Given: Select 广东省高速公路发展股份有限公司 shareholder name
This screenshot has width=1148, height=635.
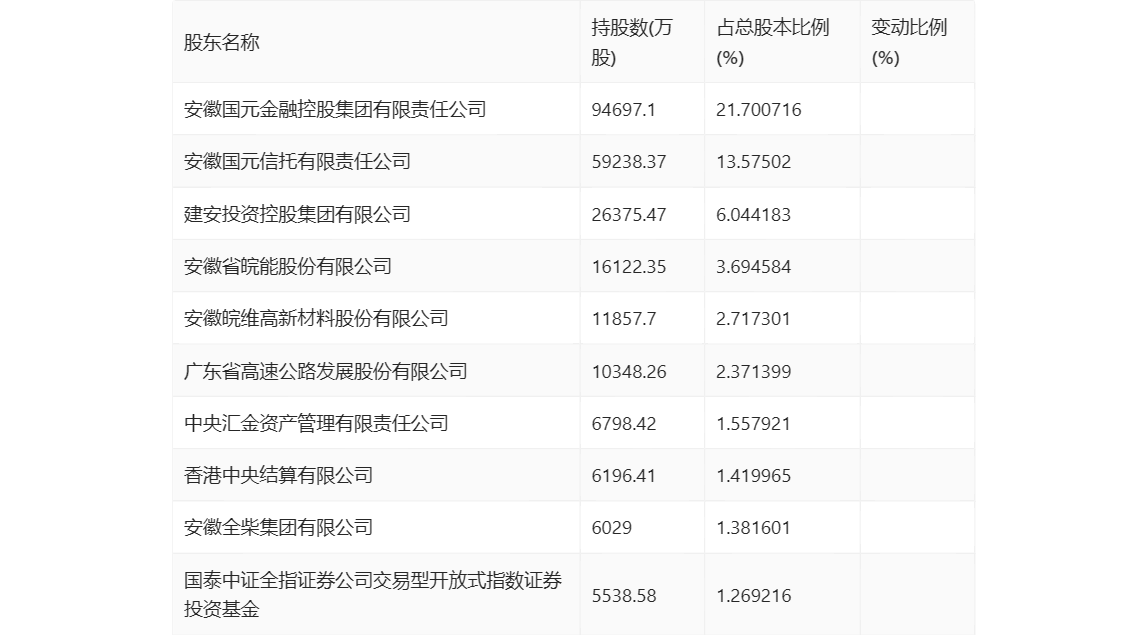Looking at the screenshot, I should [x=326, y=371].
